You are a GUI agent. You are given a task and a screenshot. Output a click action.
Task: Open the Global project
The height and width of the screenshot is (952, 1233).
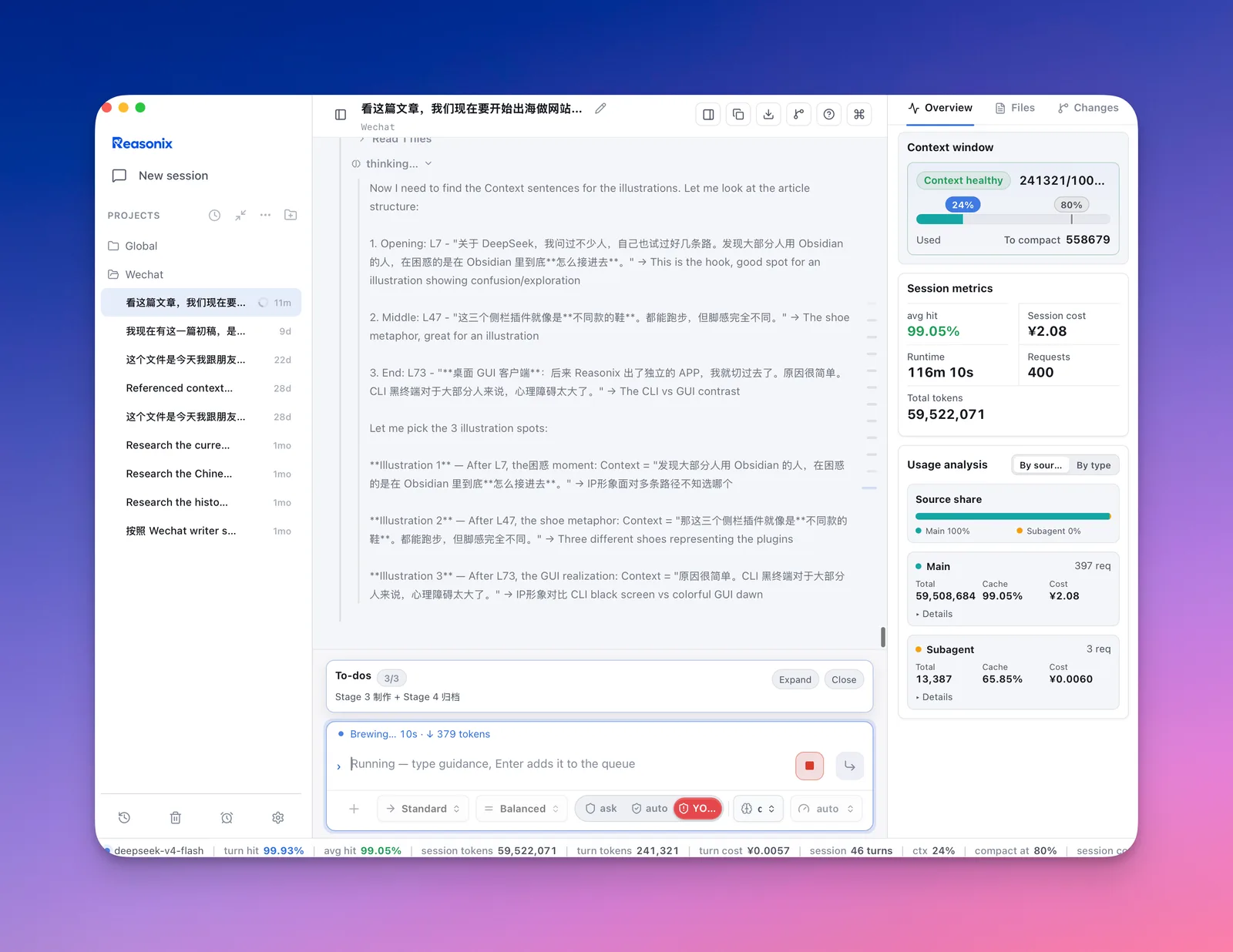201,246
